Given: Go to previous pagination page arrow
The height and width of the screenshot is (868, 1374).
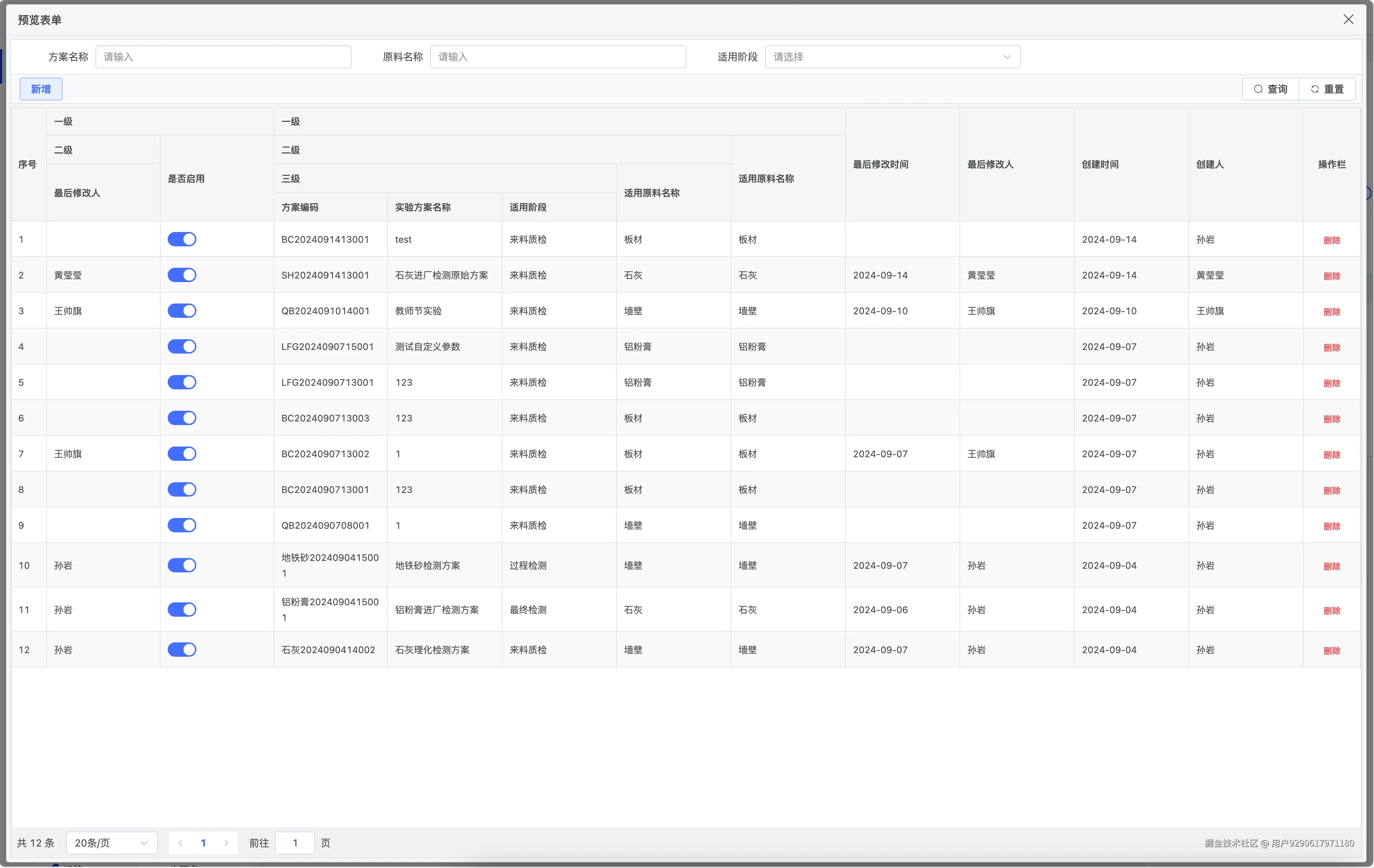Looking at the screenshot, I should pyautogui.click(x=180, y=843).
